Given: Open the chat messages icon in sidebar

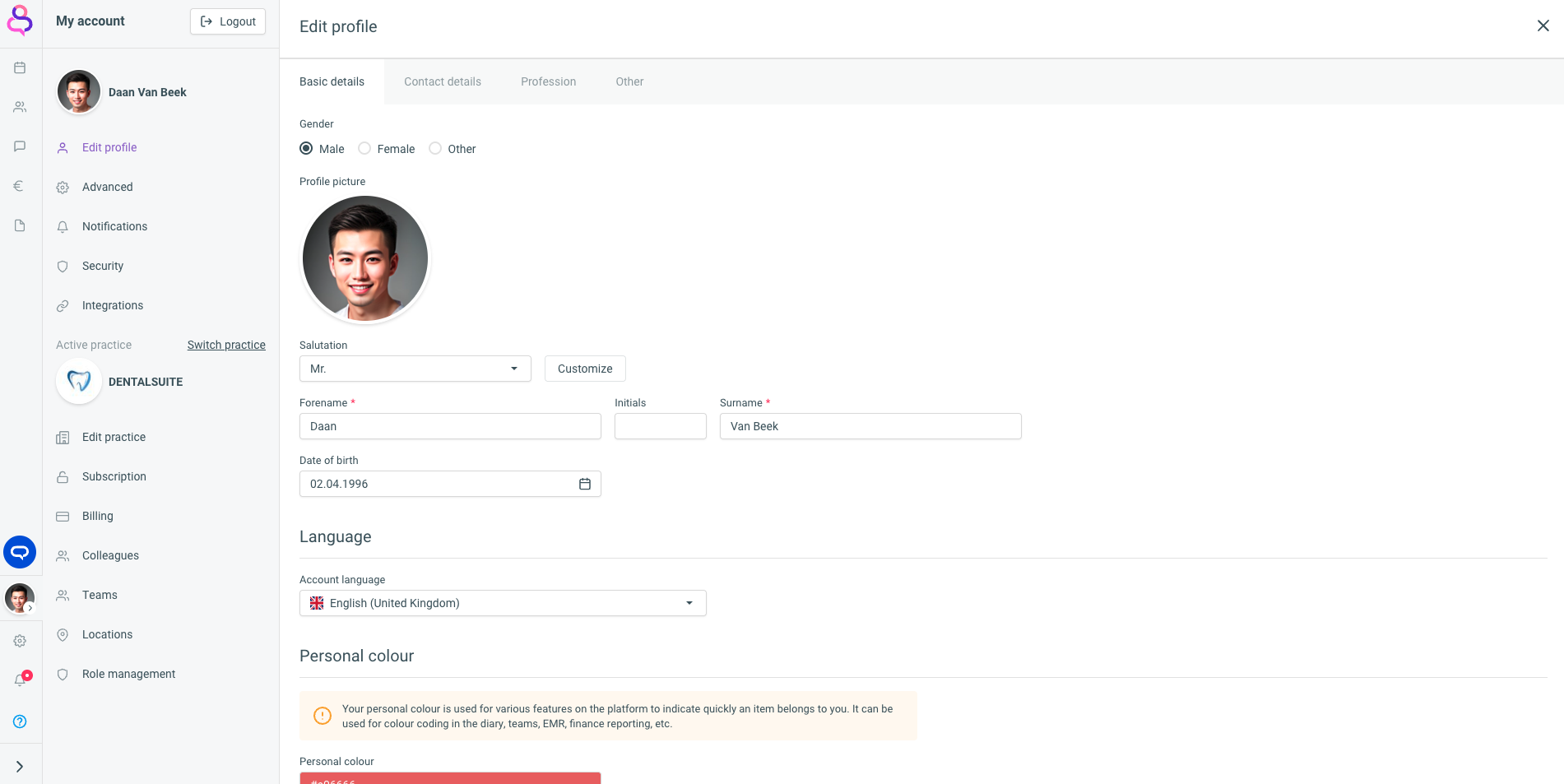Looking at the screenshot, I should 20,146.
